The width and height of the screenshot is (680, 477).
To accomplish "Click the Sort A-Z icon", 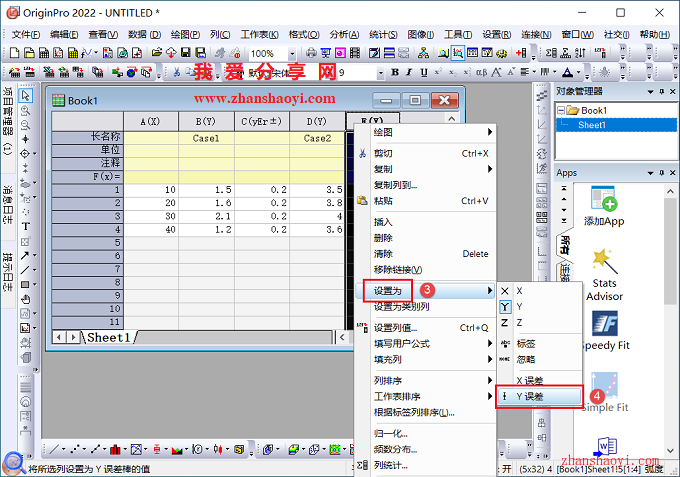I will click(580, 53).
